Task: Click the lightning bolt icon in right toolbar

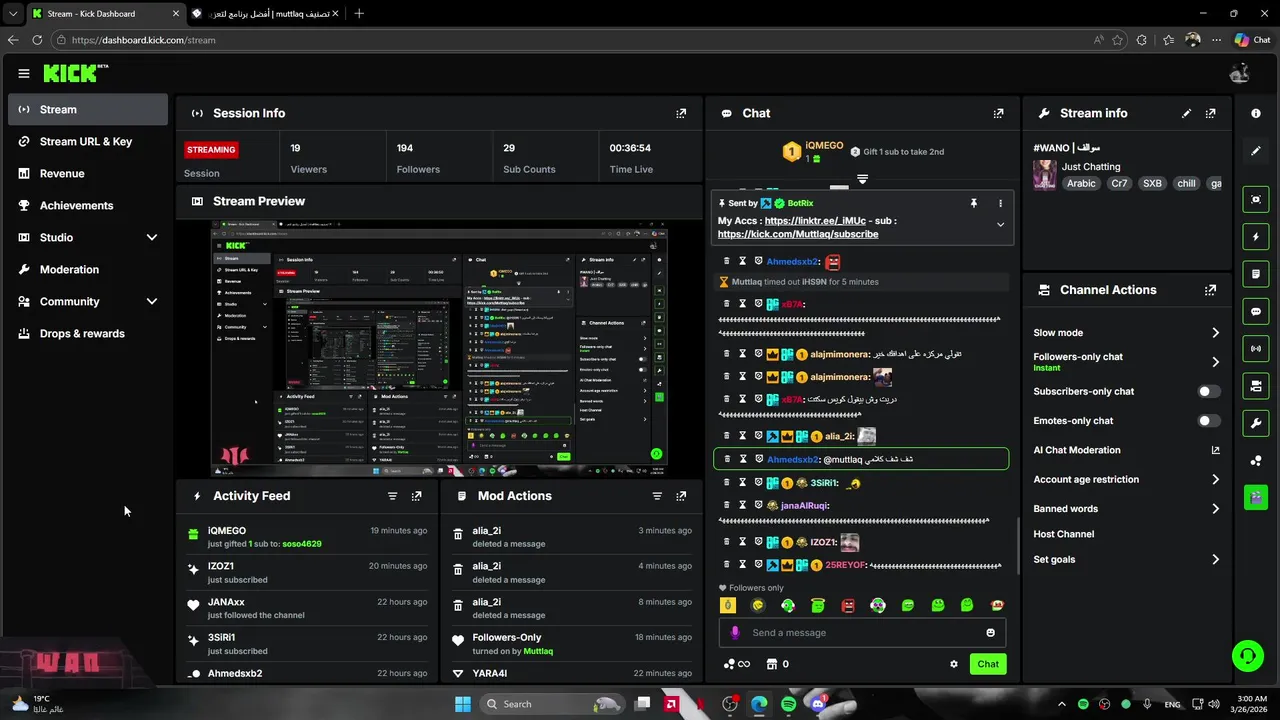Action: 1256,237
